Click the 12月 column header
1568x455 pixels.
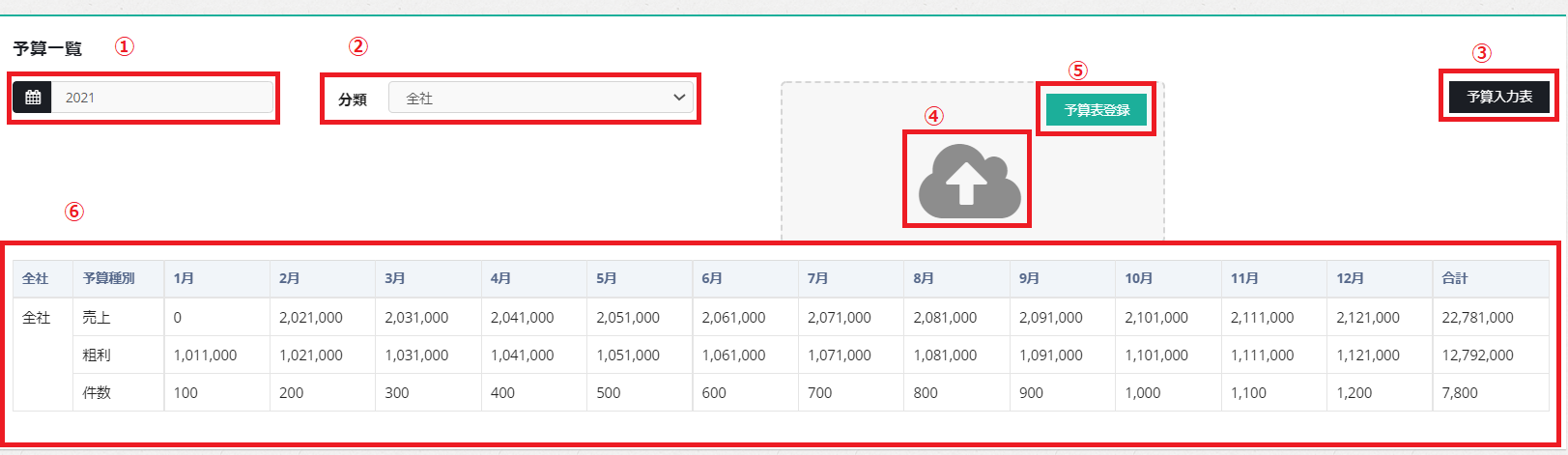(x=1350, y=278)
